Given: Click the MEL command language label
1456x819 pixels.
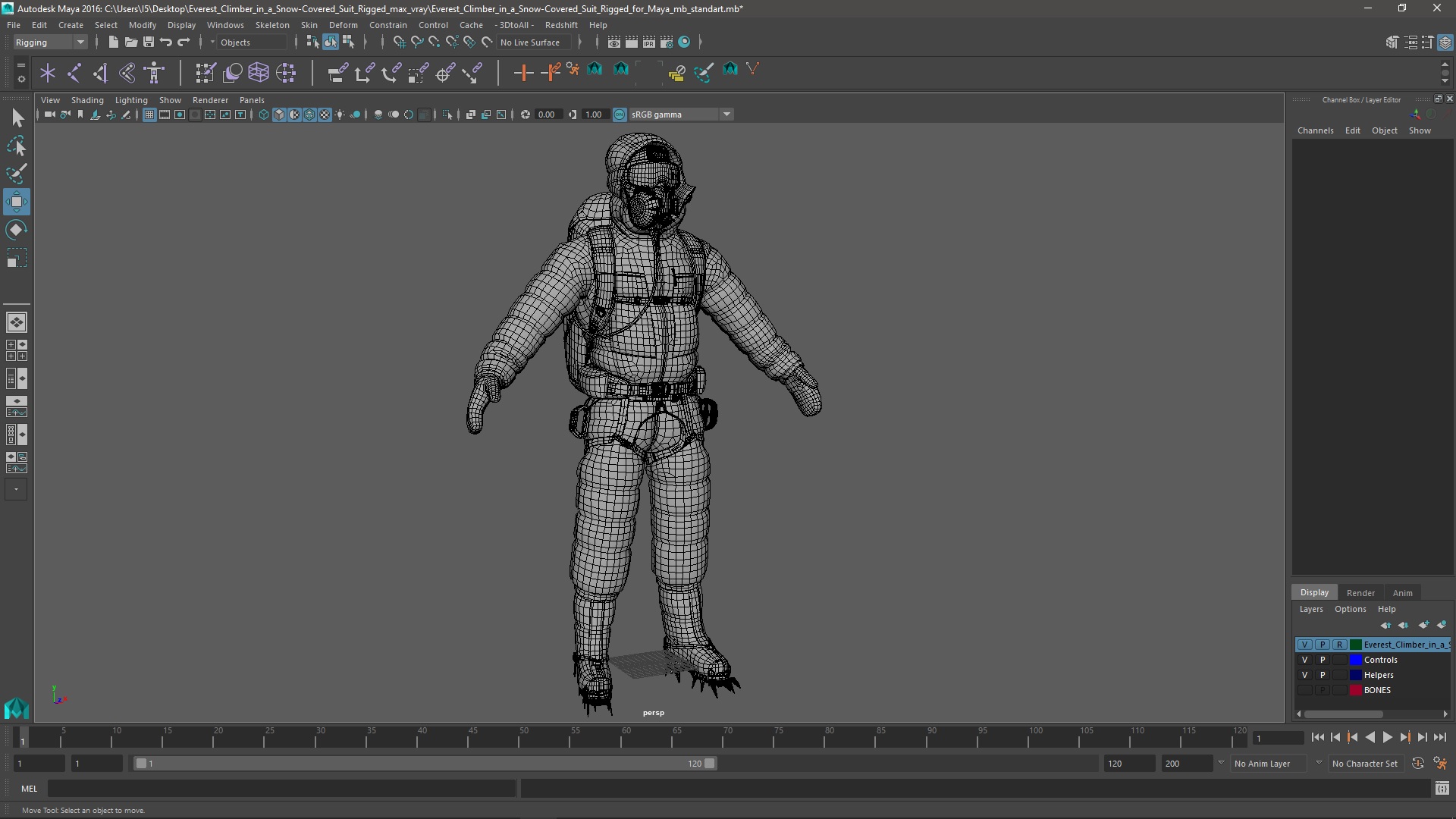Looking at the screenshot, I should click(29, 789).
